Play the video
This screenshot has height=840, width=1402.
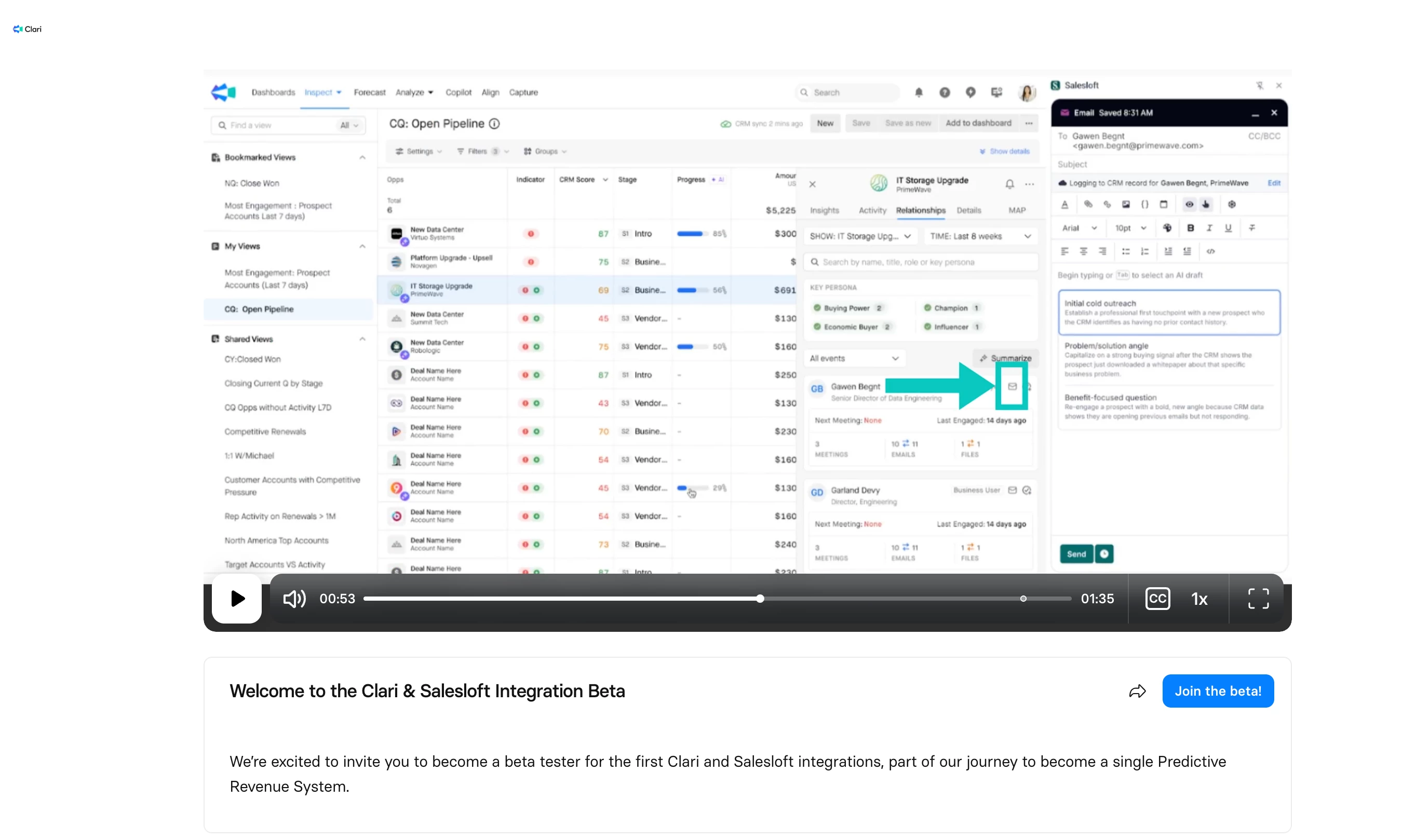[x=237, y=598]
